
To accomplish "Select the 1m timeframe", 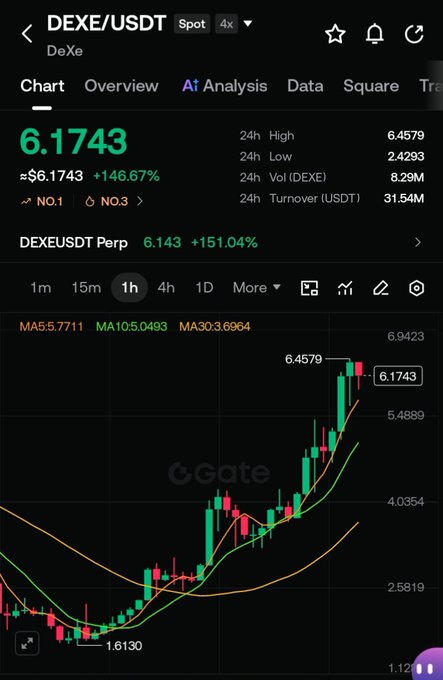I will pos(41,288).
